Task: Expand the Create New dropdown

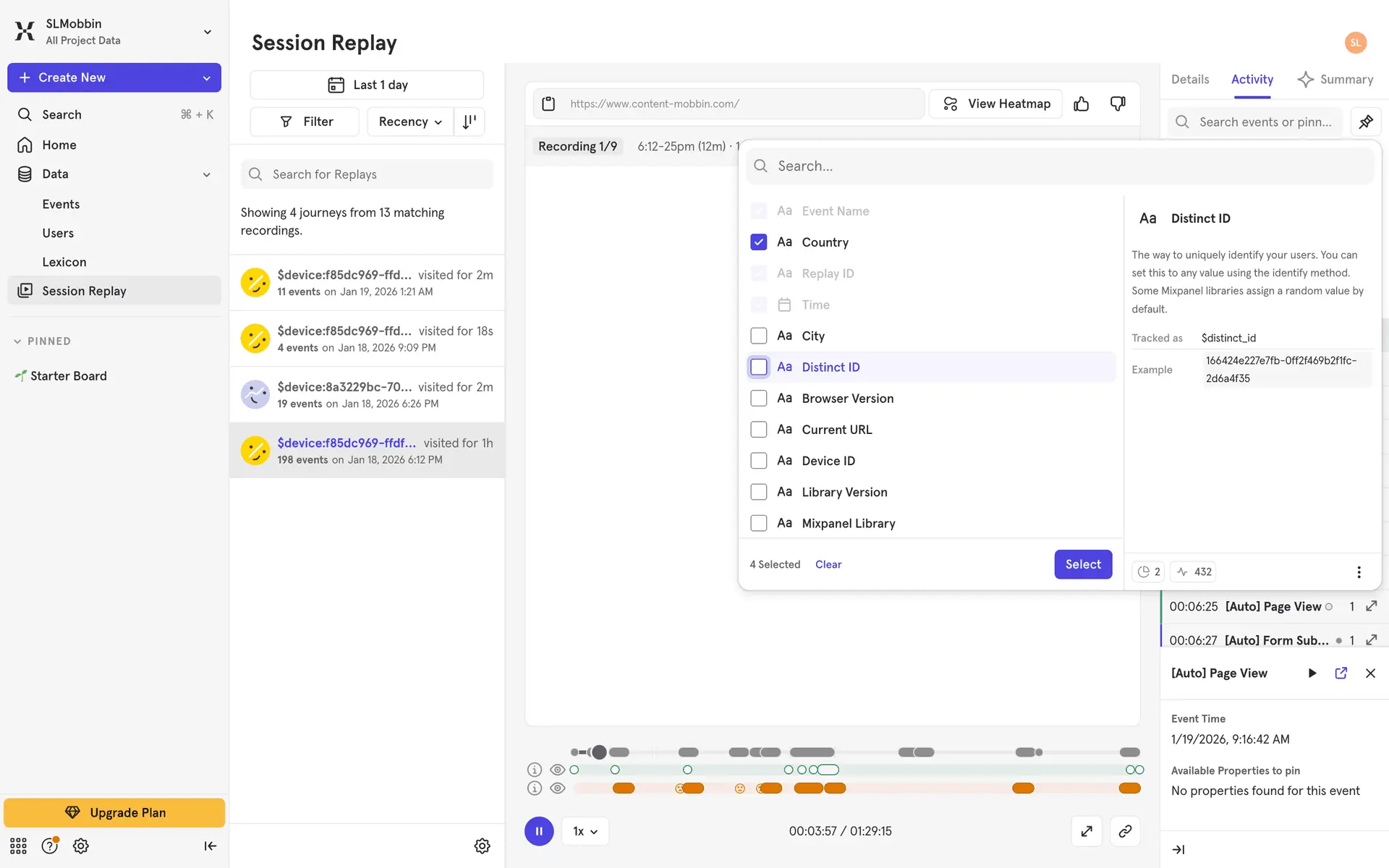Action: [206, 78]
